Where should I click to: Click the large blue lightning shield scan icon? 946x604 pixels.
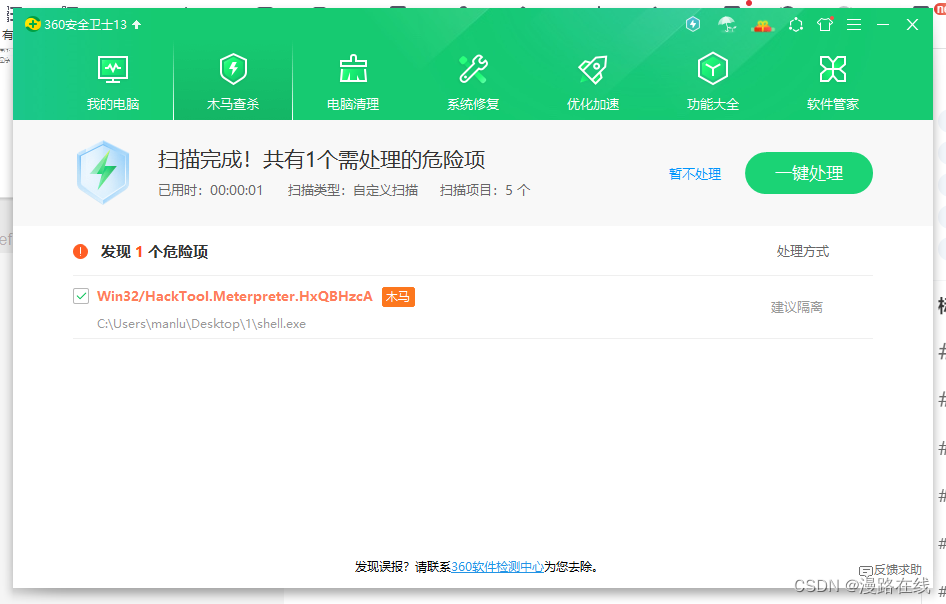click(x=103, y=172)
